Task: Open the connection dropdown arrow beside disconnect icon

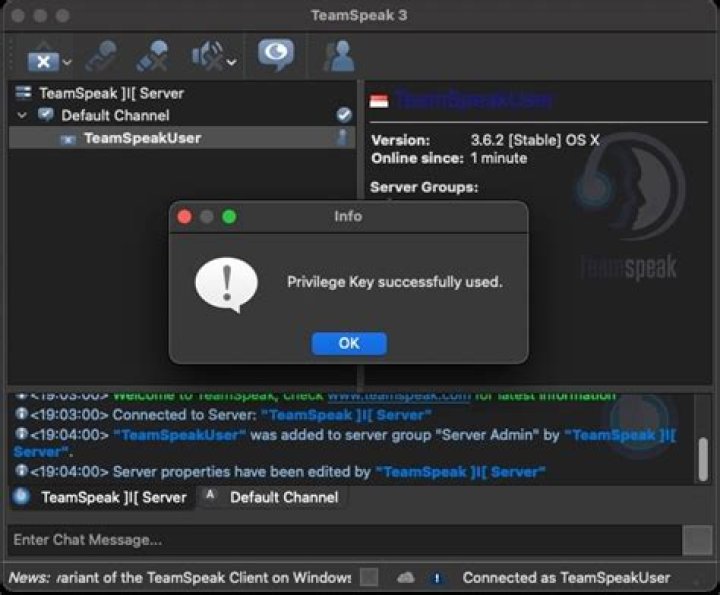Action: pos(68,62)
